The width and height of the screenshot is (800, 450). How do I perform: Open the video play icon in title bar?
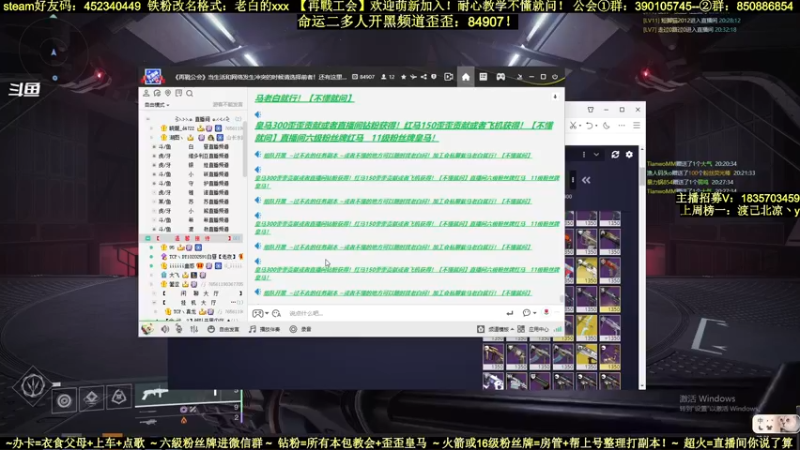tap(448, 77)
